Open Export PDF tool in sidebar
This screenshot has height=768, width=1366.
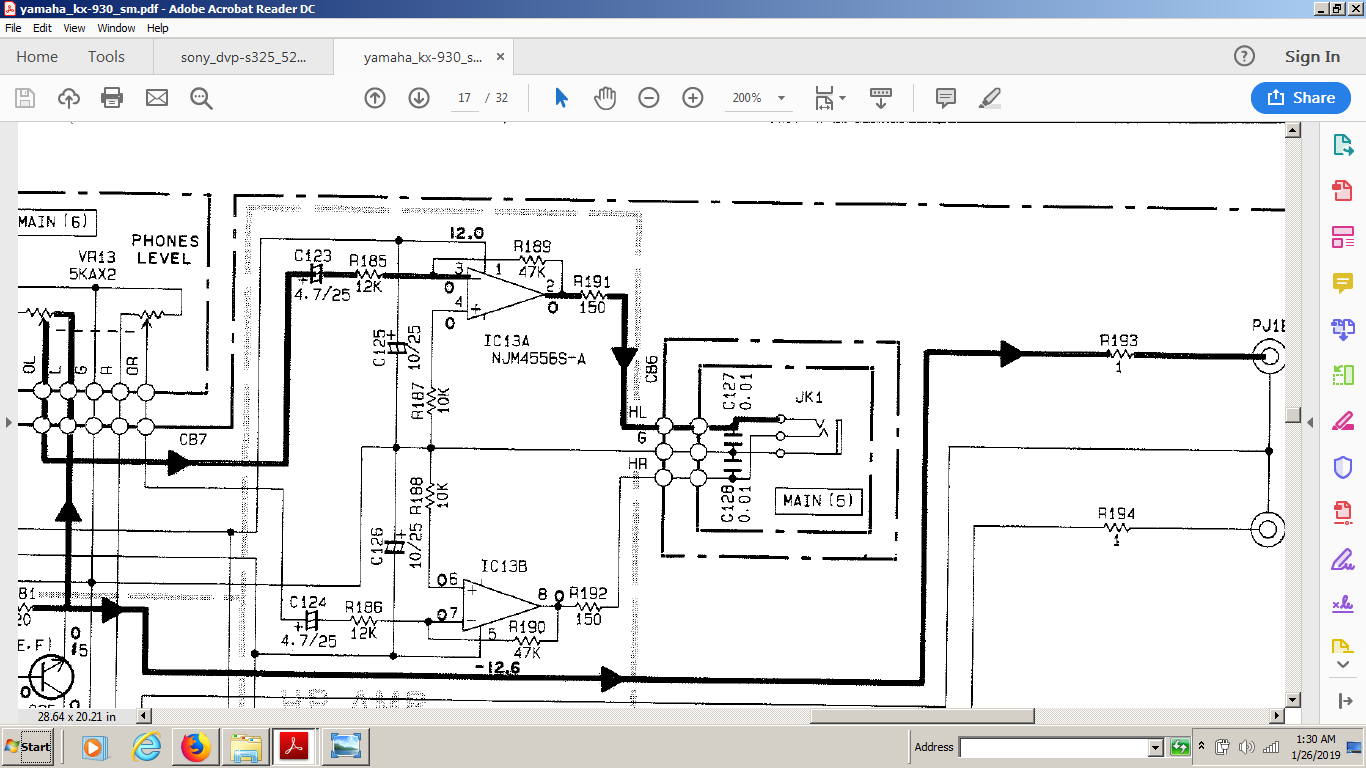click(x=1343, y=145)
